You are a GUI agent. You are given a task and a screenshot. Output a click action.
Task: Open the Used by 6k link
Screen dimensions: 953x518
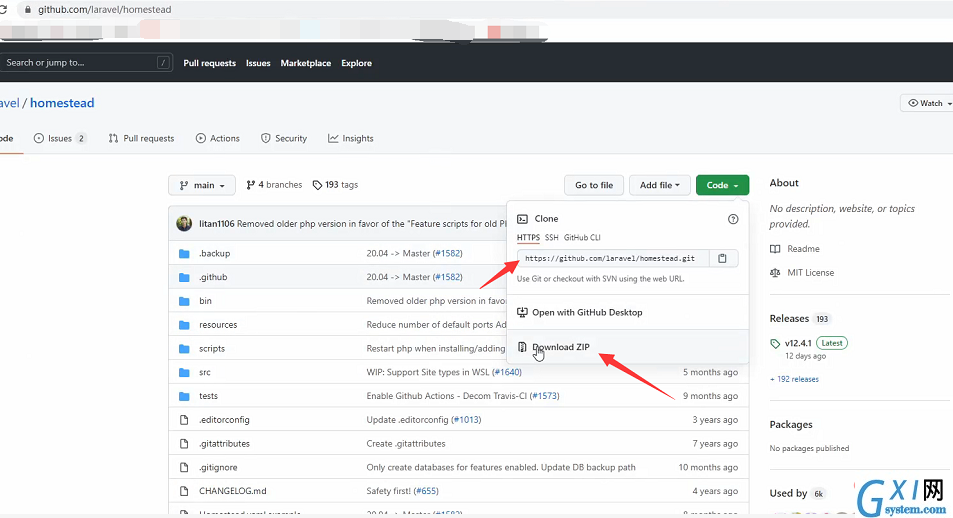(797, 493)
